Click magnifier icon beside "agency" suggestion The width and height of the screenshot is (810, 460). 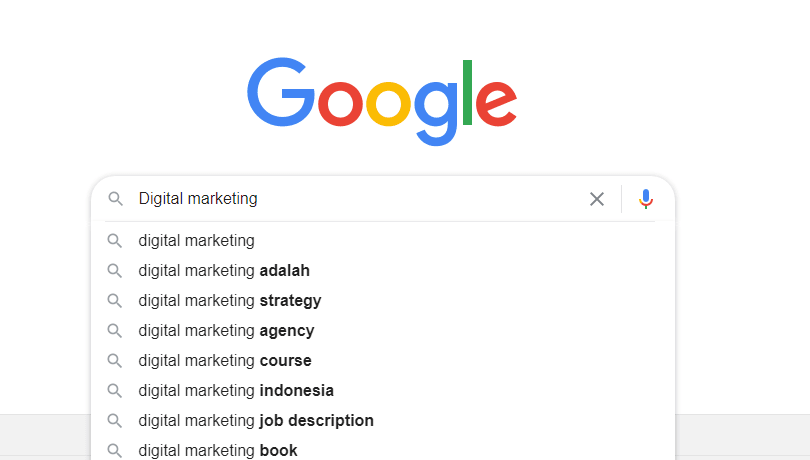pyautogui.click(x=115, y=330)
